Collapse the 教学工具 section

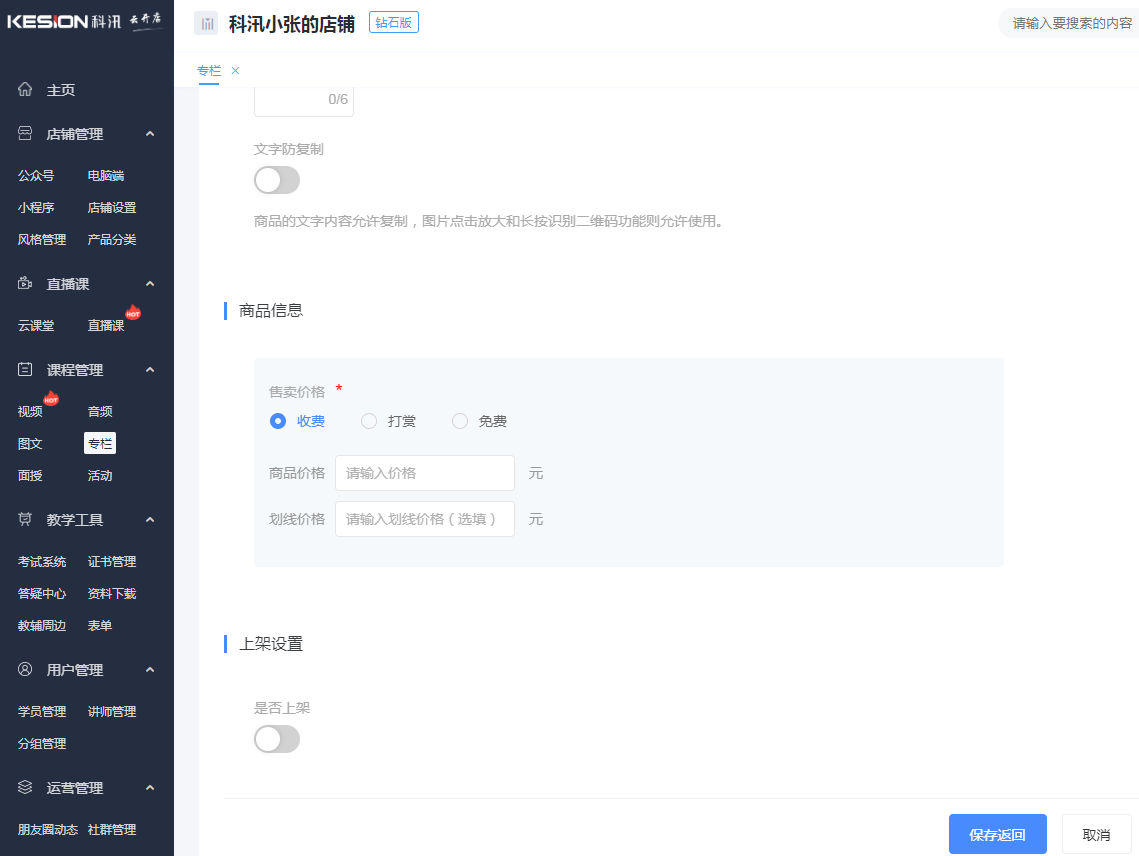pyautogui.click(x=150, y=519)
